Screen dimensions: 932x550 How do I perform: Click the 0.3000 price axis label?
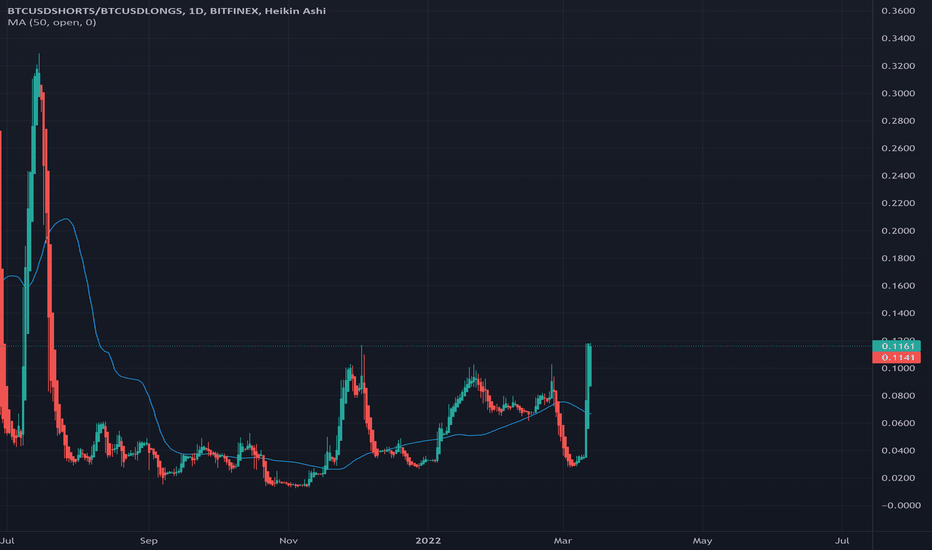tap(898, 93)
